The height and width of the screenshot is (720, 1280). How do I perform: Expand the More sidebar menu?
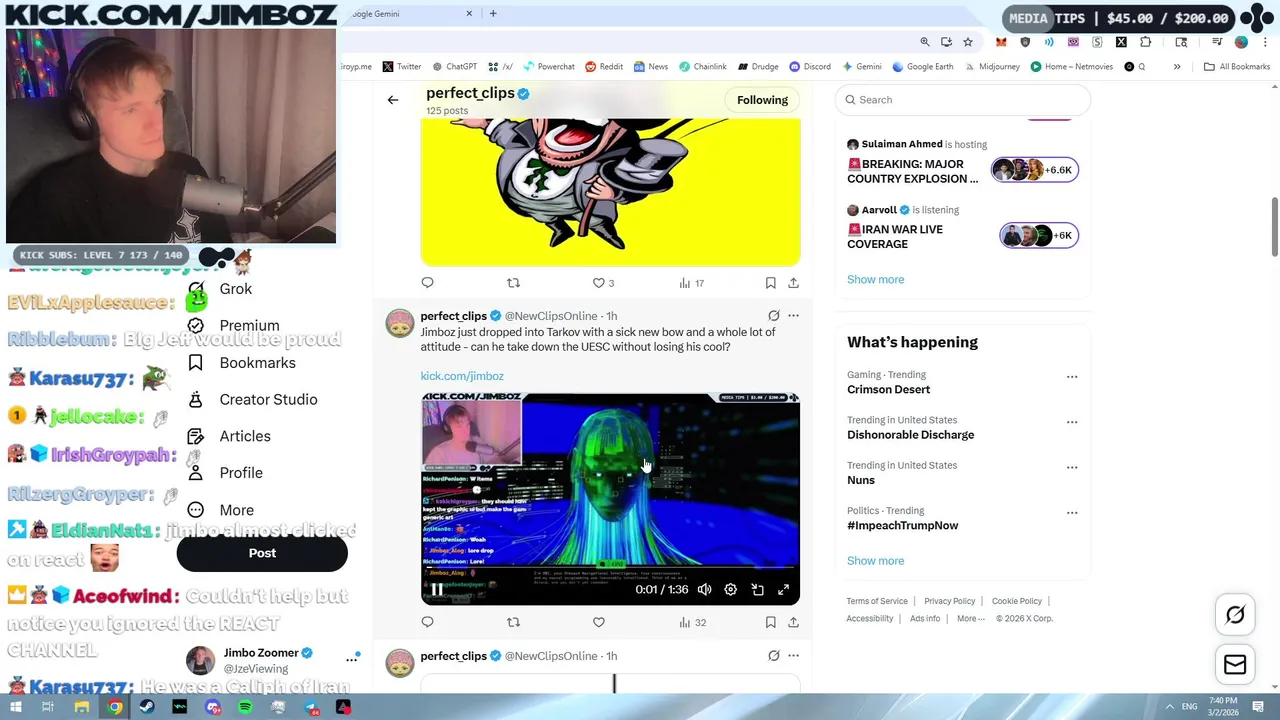(221, 510)
